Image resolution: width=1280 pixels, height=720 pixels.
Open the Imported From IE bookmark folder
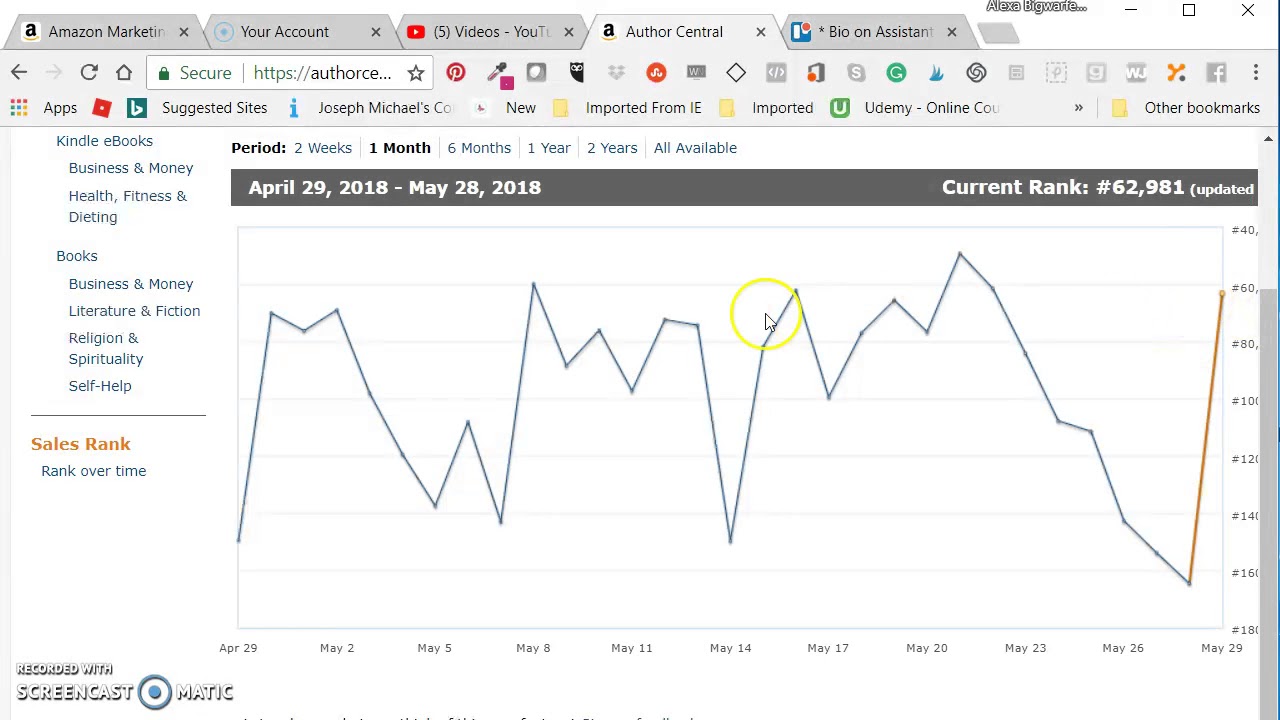click(626, 107)
